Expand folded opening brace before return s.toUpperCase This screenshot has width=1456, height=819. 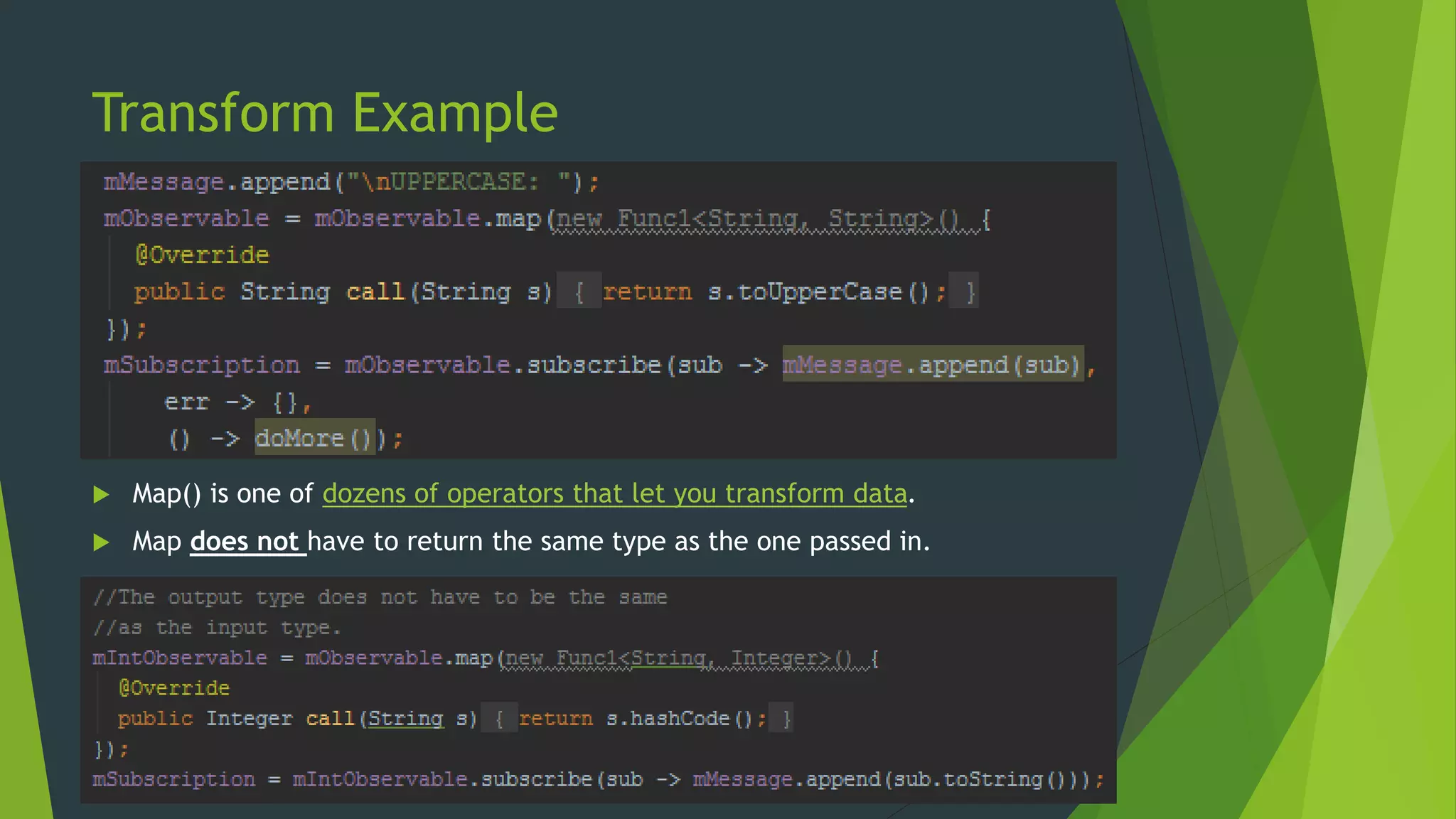point(579,291)
